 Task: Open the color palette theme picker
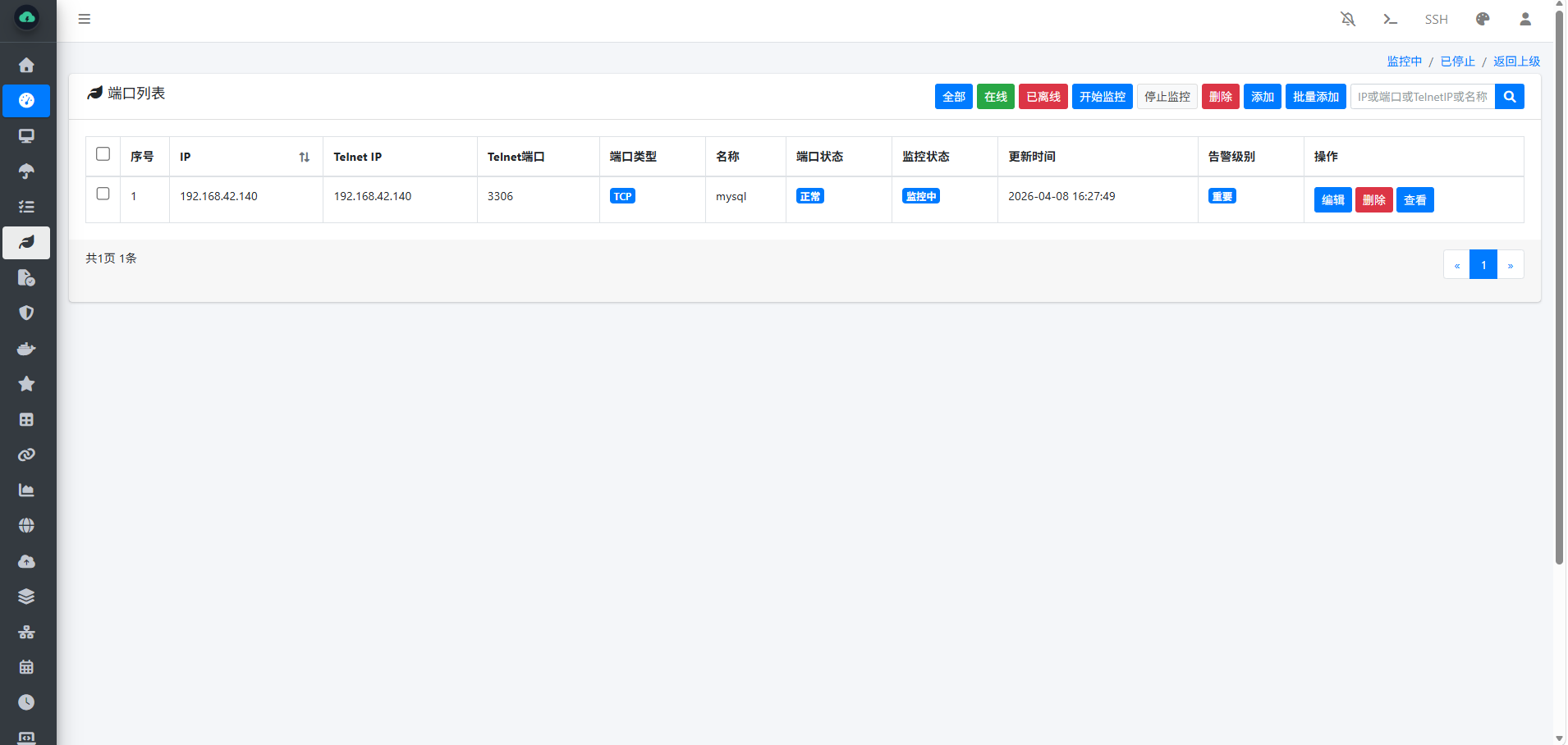coord(1482,19)
